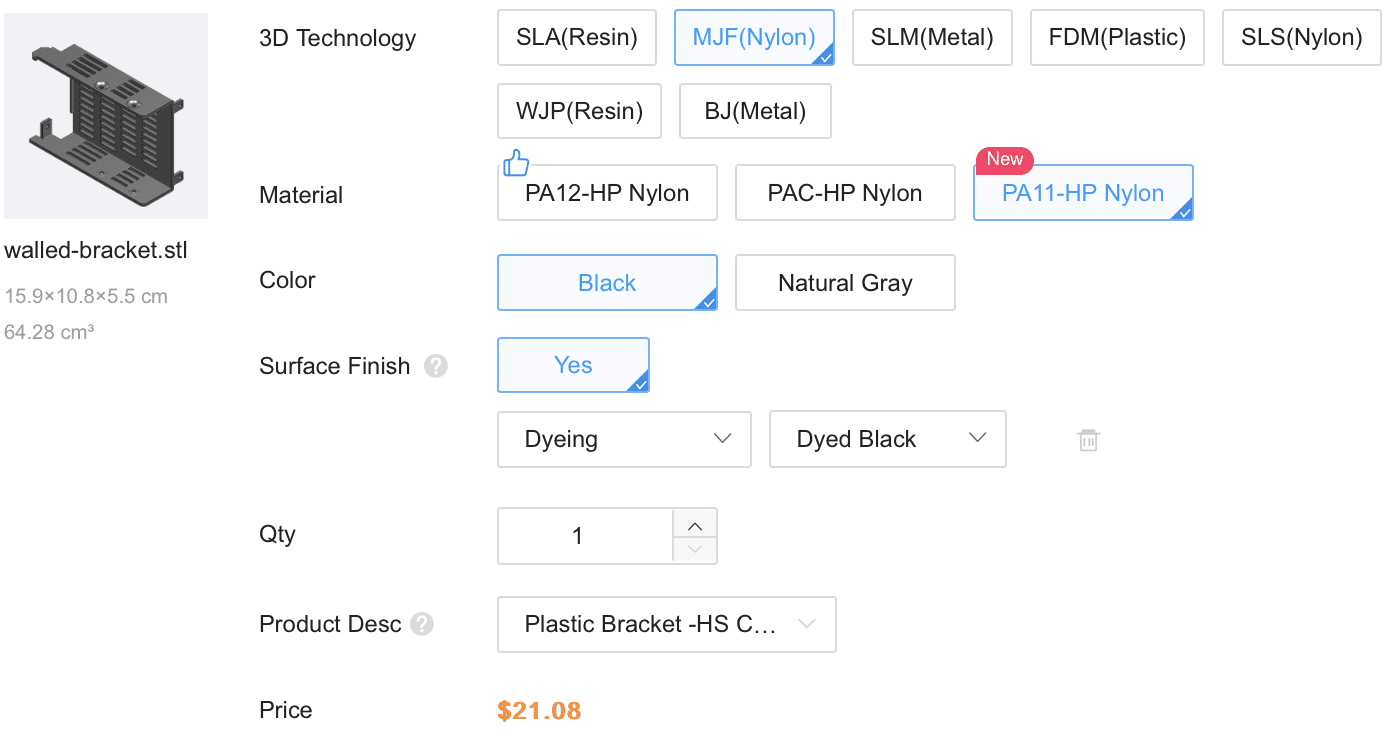Click the help icon next to Product Desc
Viewport: 1396px width, 748px height.
(422, 625)
